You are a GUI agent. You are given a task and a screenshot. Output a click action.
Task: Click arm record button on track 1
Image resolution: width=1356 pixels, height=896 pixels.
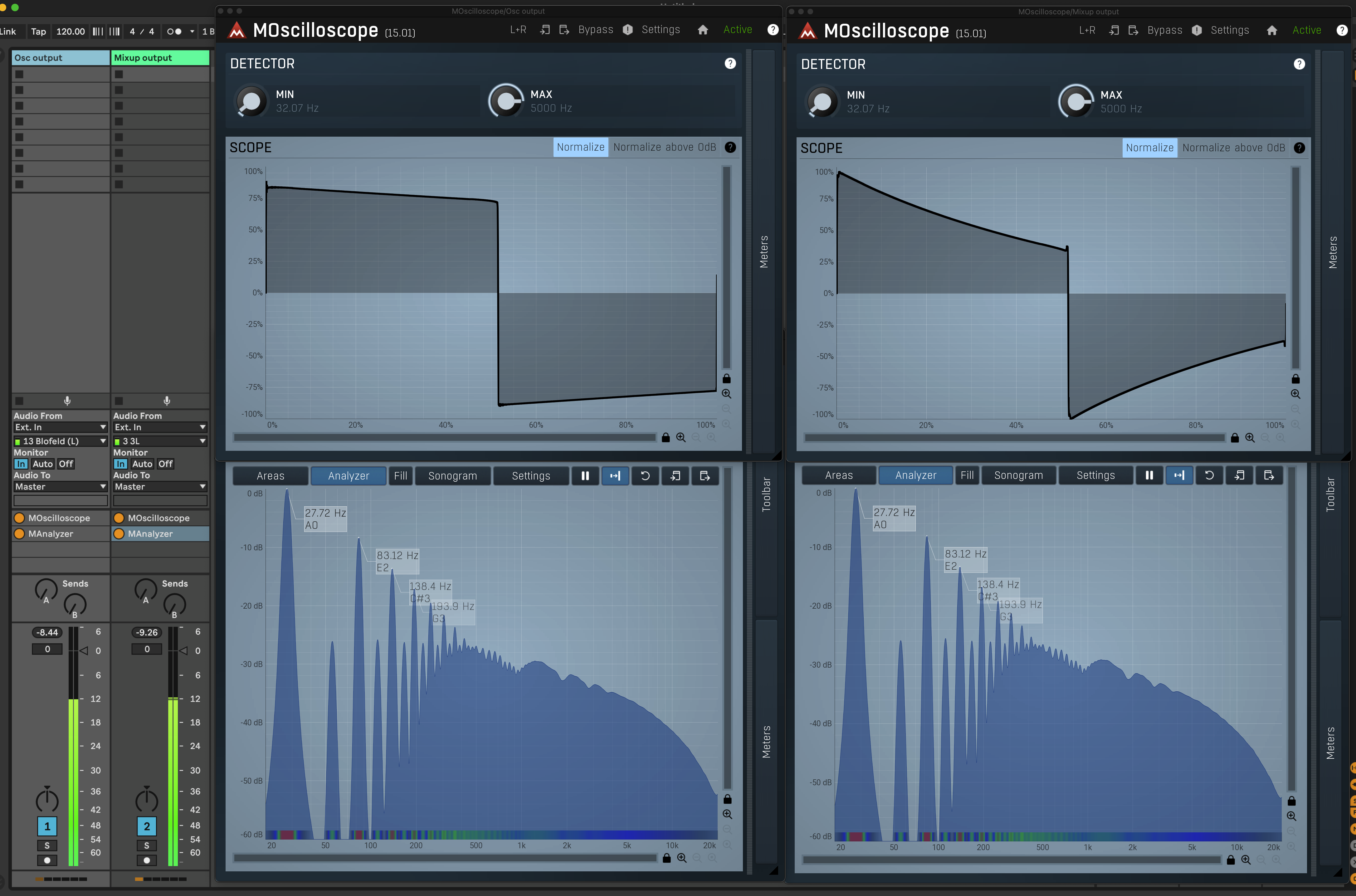[x=47, y=860]
